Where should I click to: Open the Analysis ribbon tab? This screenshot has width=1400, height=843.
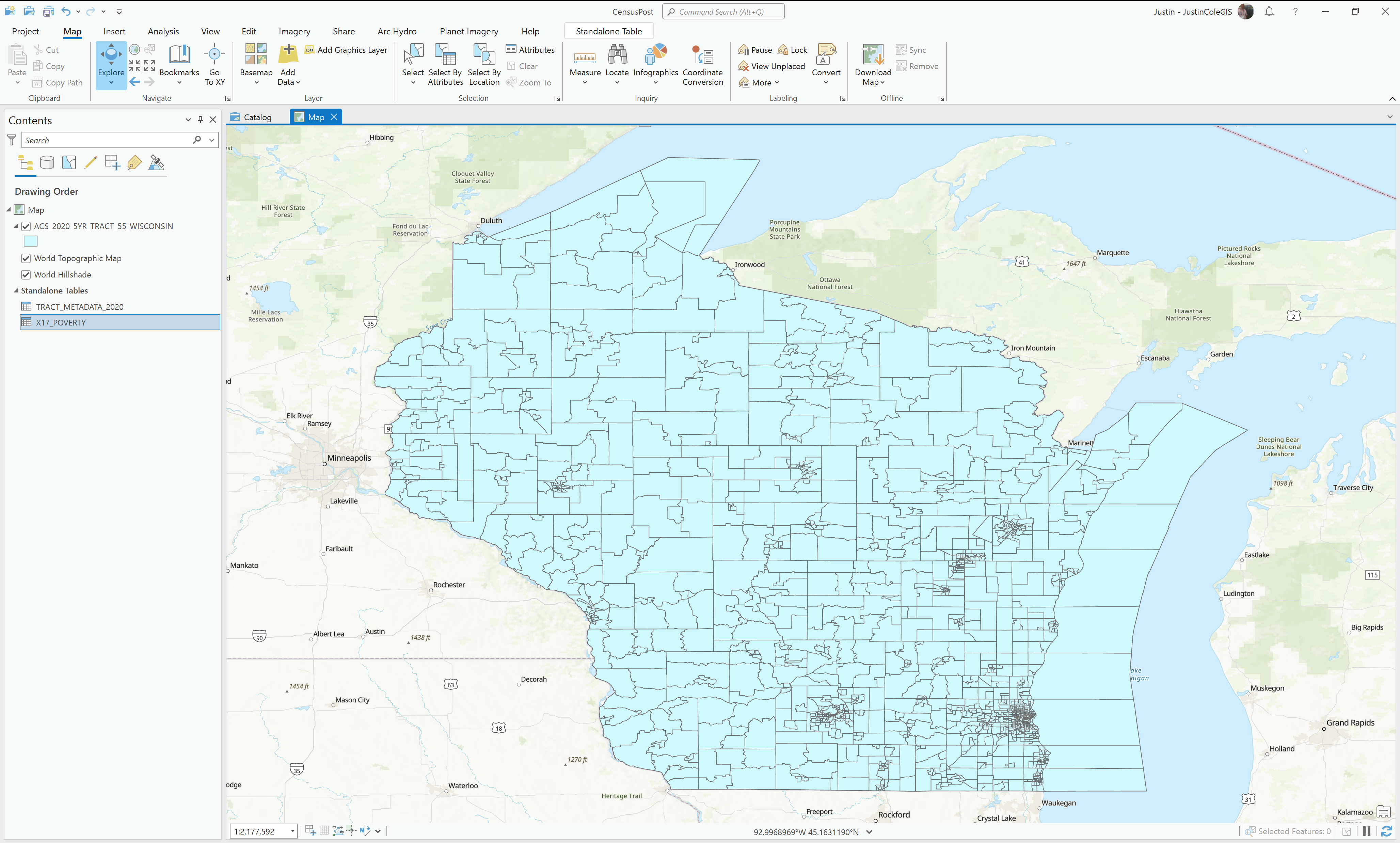click(163, 31)
